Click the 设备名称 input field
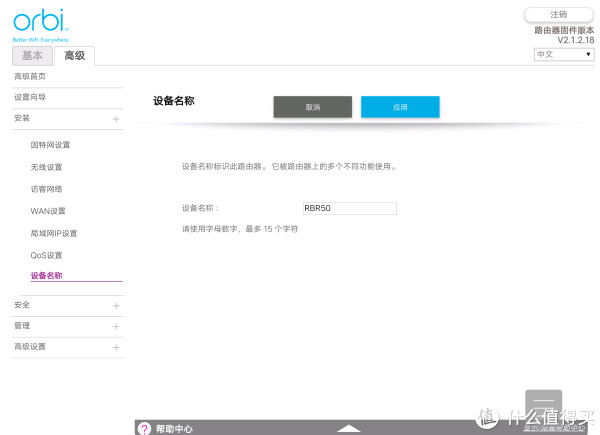Viewport: 600px width, 435px height. coord(349,208)
